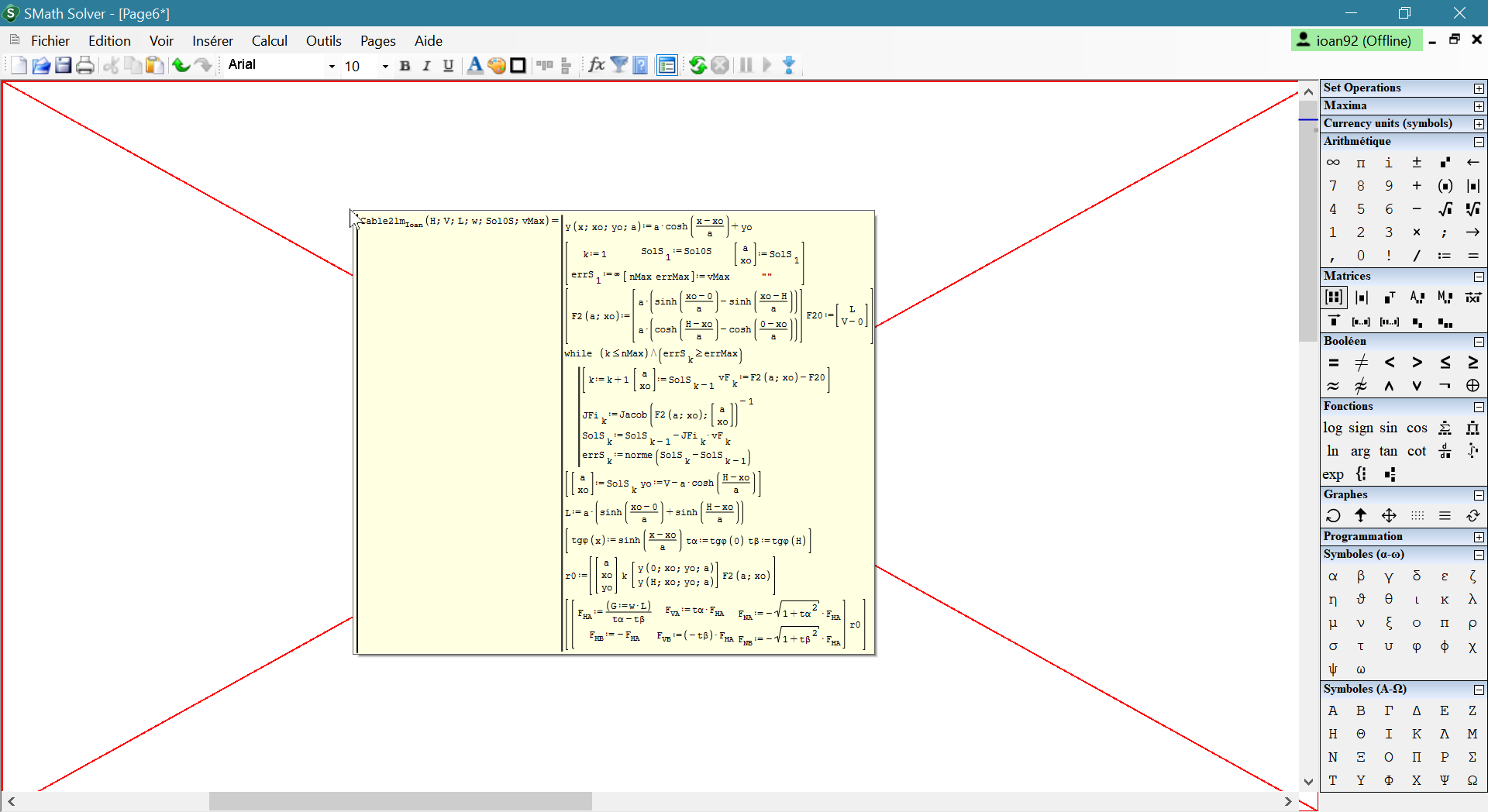The image size is (1488, 812).
Task: Open the Insérer menu
Action: [x=212, y=41]
